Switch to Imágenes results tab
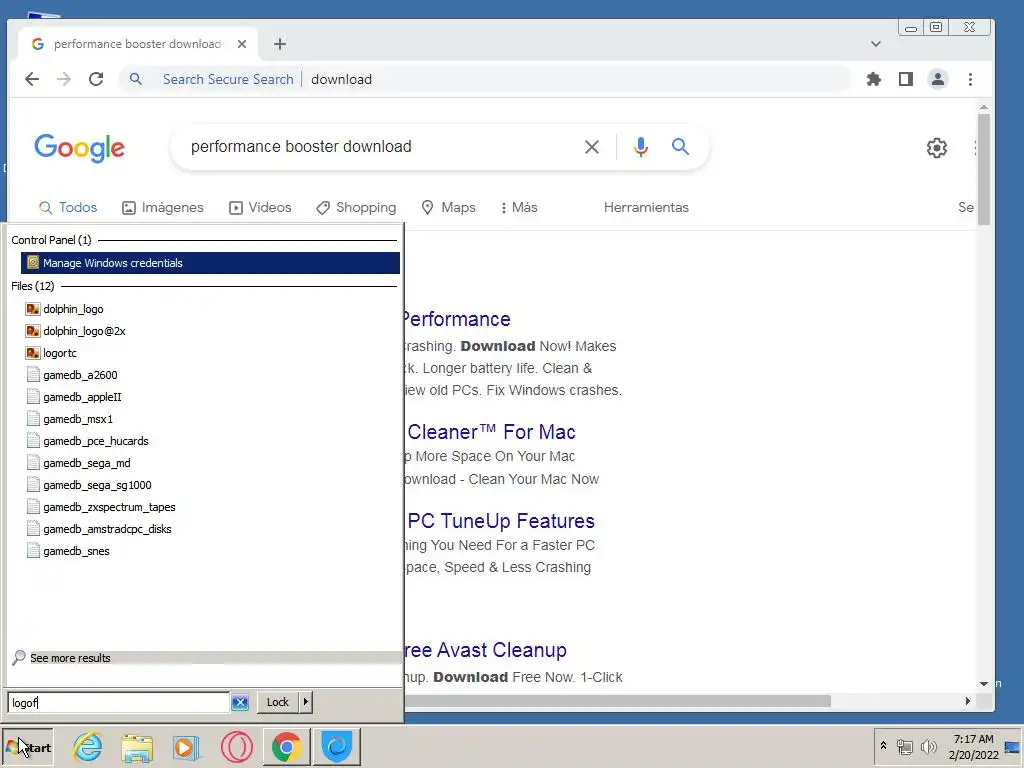The image size is (1024, 768). tap(163, 208)
